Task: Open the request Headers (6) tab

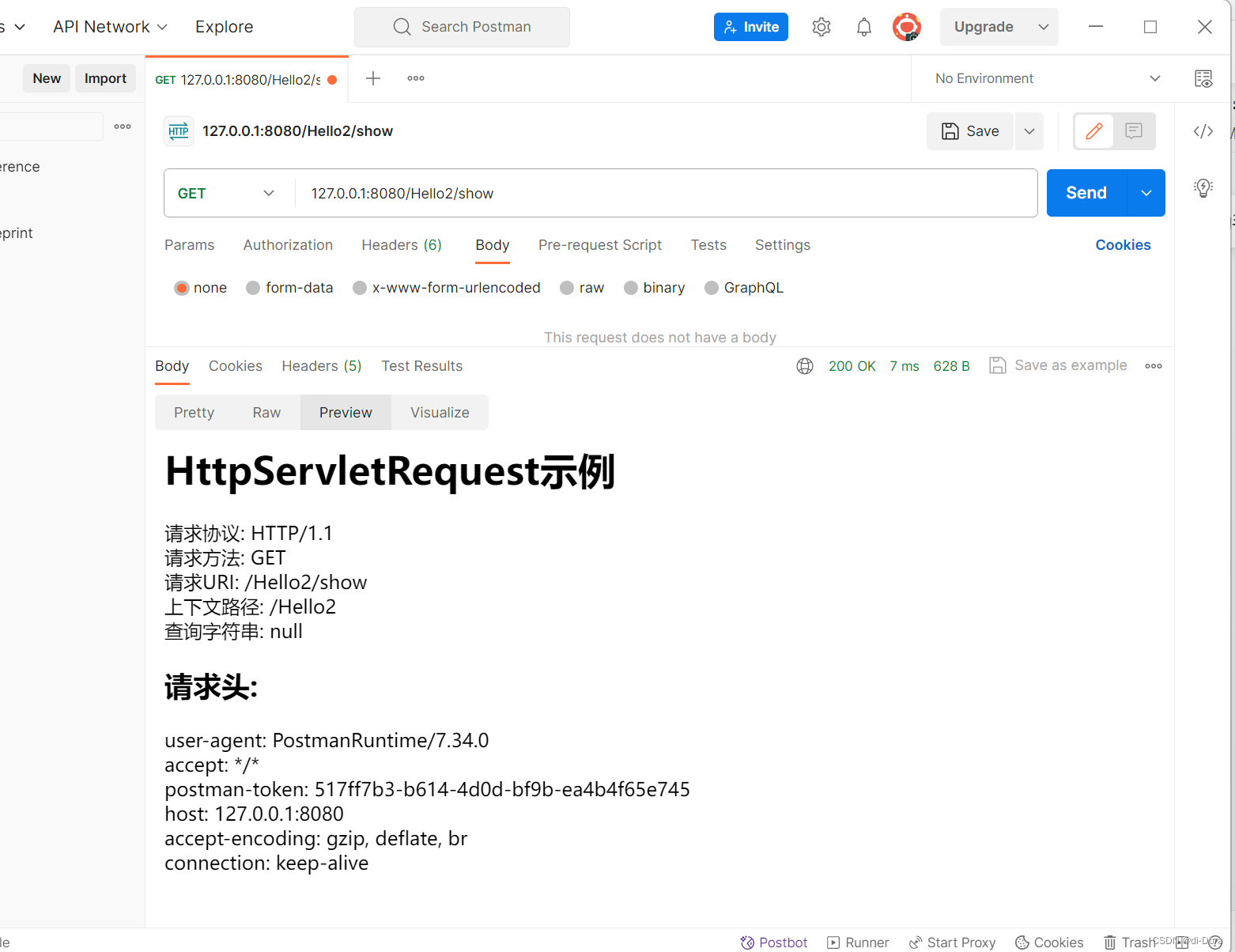Action: coord(402,245)
